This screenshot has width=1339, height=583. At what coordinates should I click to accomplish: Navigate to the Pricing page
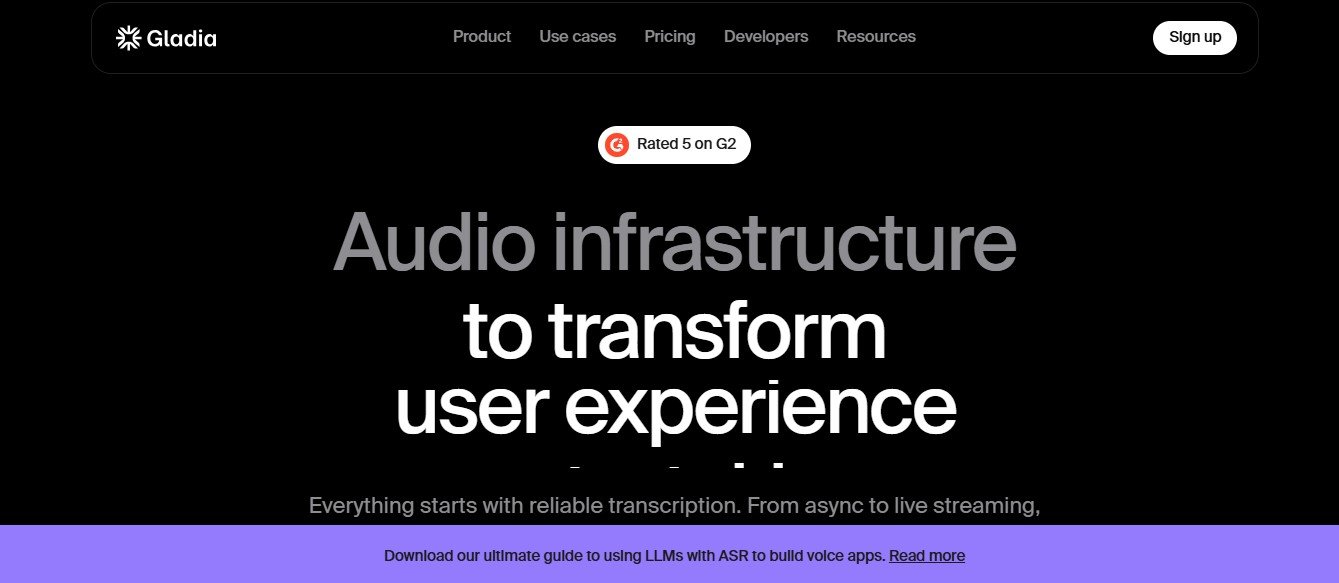(x=669, y=37)
